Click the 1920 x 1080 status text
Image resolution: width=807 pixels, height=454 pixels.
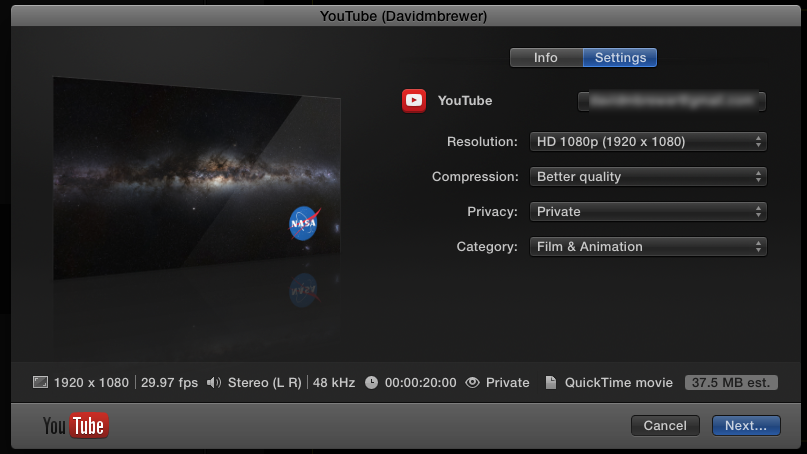pyautogui.click(x=91, y=382)
